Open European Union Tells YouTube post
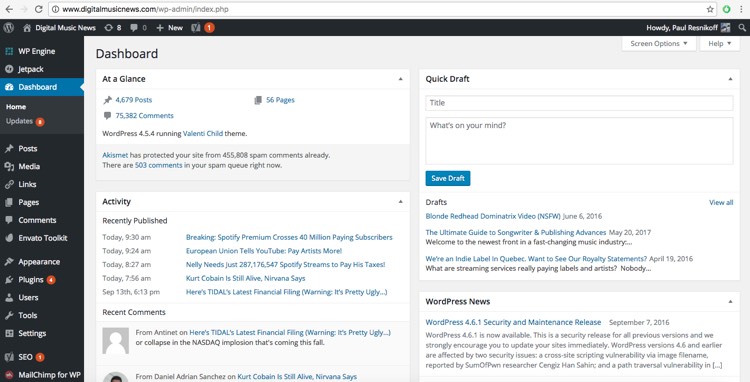Viewport: 750px width, 382px height. coord(264,251)
